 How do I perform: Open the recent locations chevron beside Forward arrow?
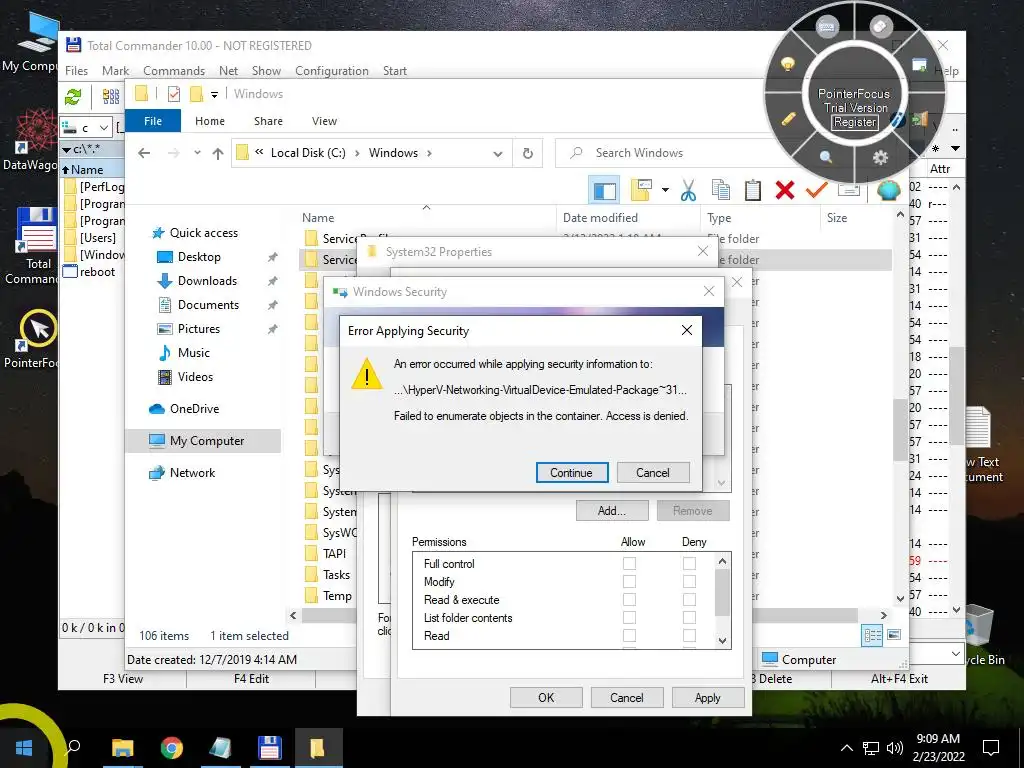point(197,153)
